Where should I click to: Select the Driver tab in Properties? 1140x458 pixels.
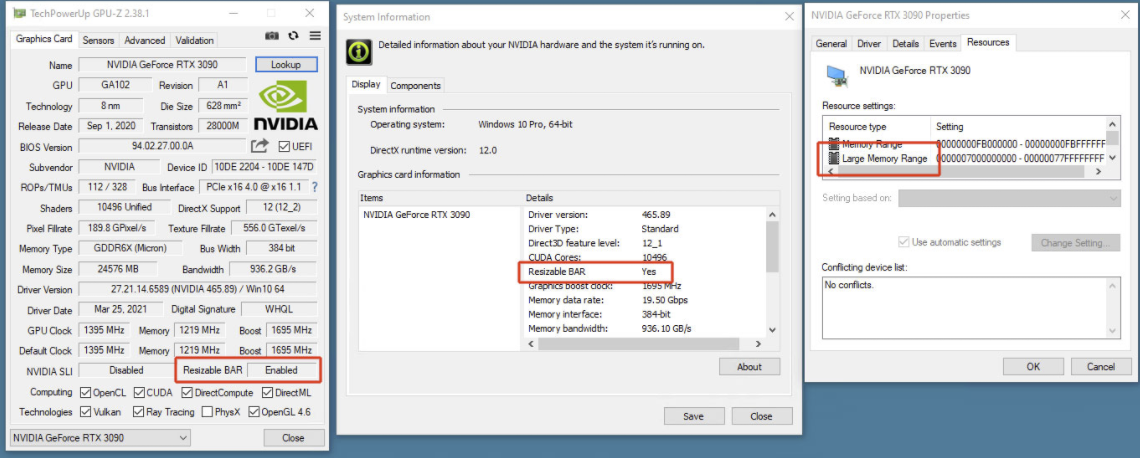869,44
